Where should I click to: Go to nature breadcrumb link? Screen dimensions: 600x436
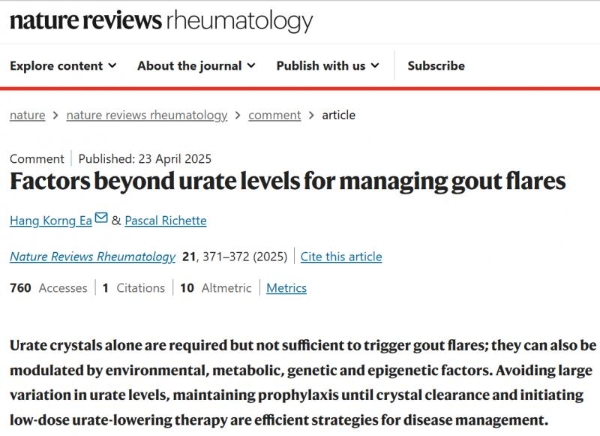click(27, 115)
